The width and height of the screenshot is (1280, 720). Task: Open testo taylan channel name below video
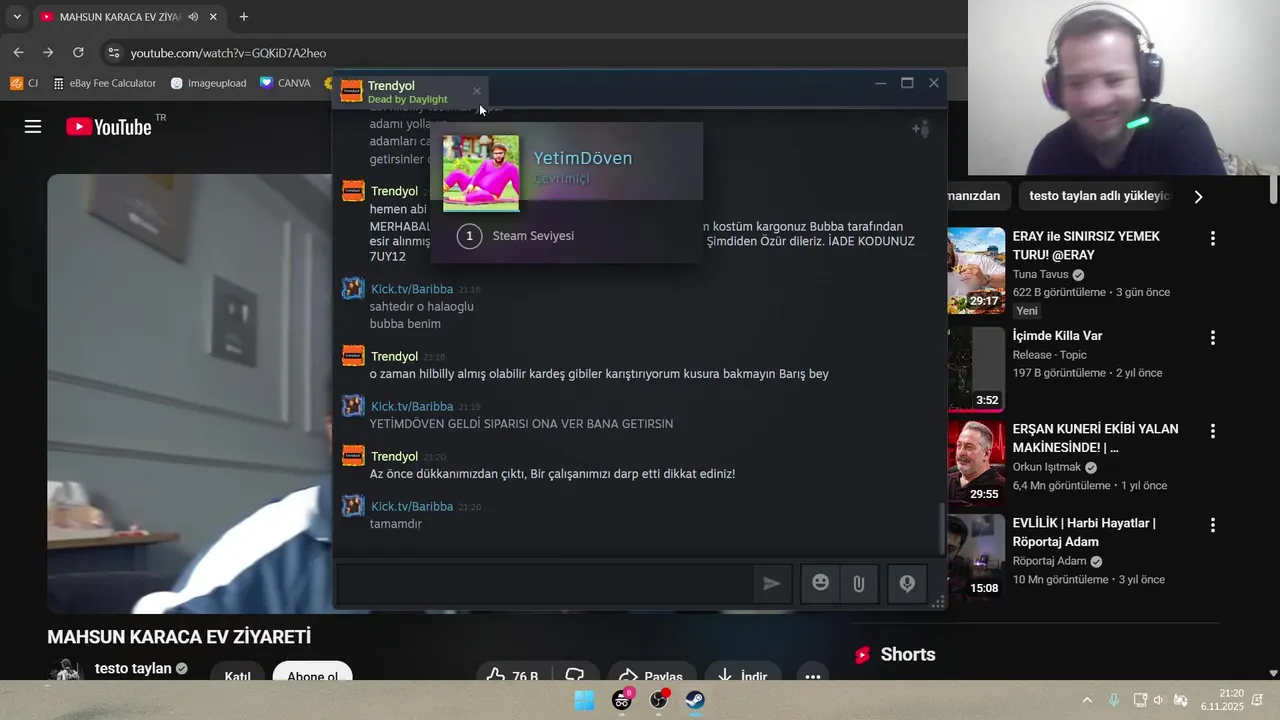click(x=133, y=668)
